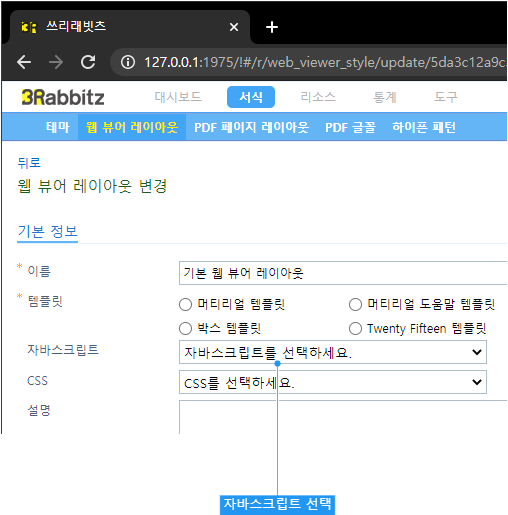508x515 pixels.
Task: Select the 머티리얼 도움말 템플릿 radio button
Action: [x=355, y=304]
